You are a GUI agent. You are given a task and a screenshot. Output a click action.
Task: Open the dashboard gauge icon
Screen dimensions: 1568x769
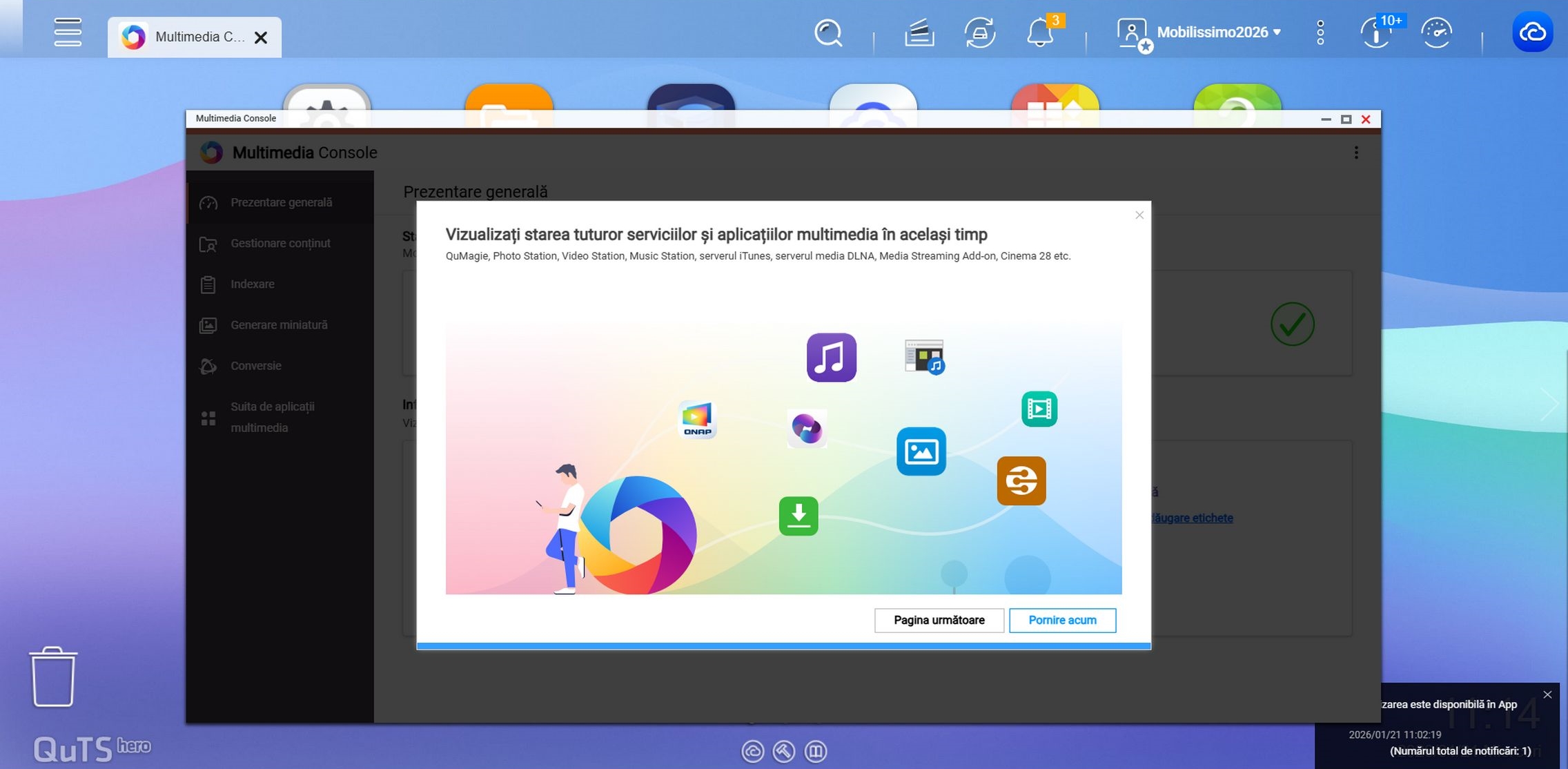[1437, 32]
